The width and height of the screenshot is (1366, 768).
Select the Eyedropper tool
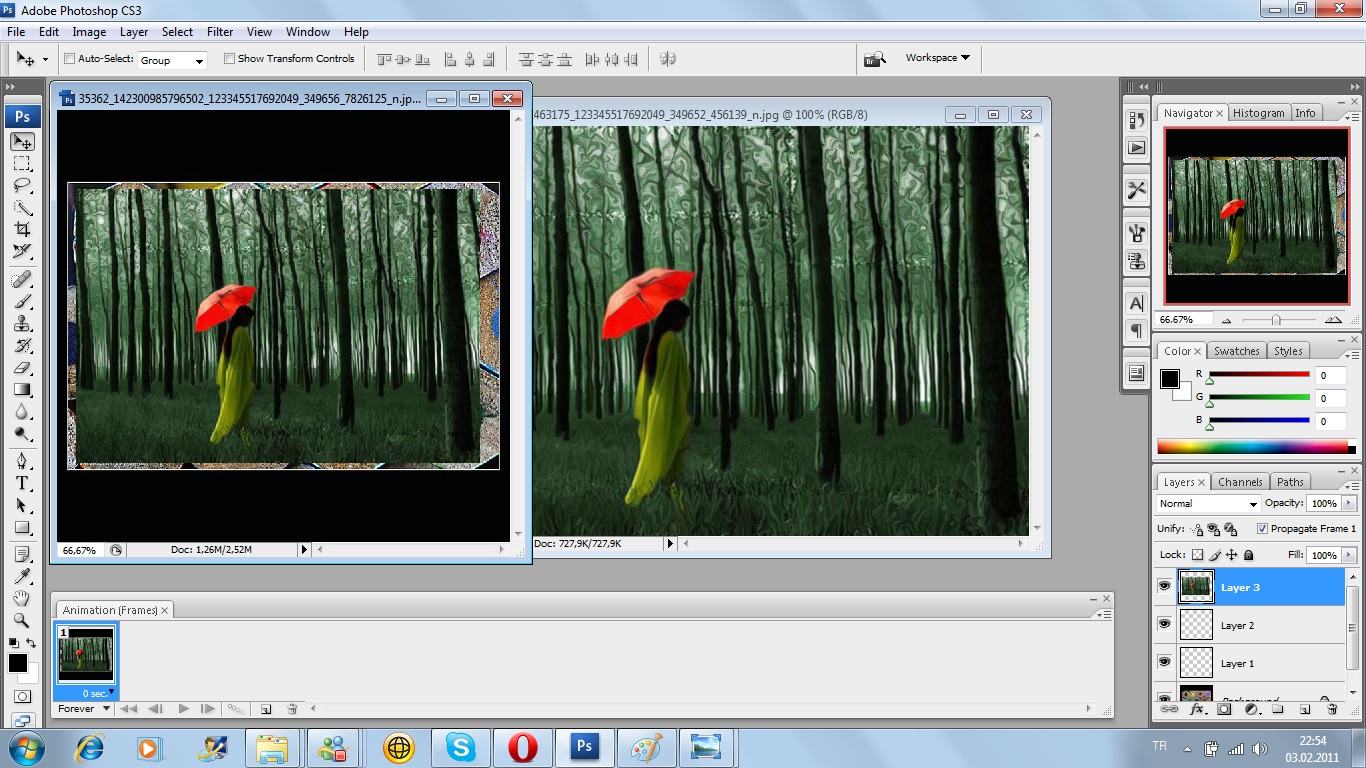point(22,576)
